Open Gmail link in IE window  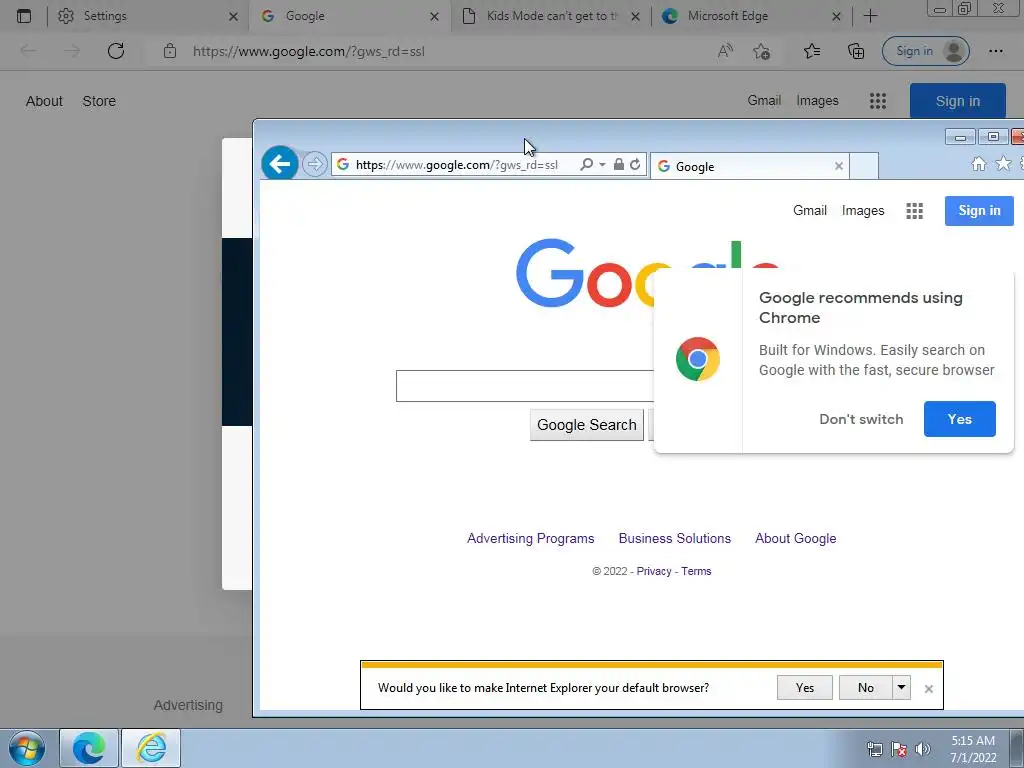810,210
